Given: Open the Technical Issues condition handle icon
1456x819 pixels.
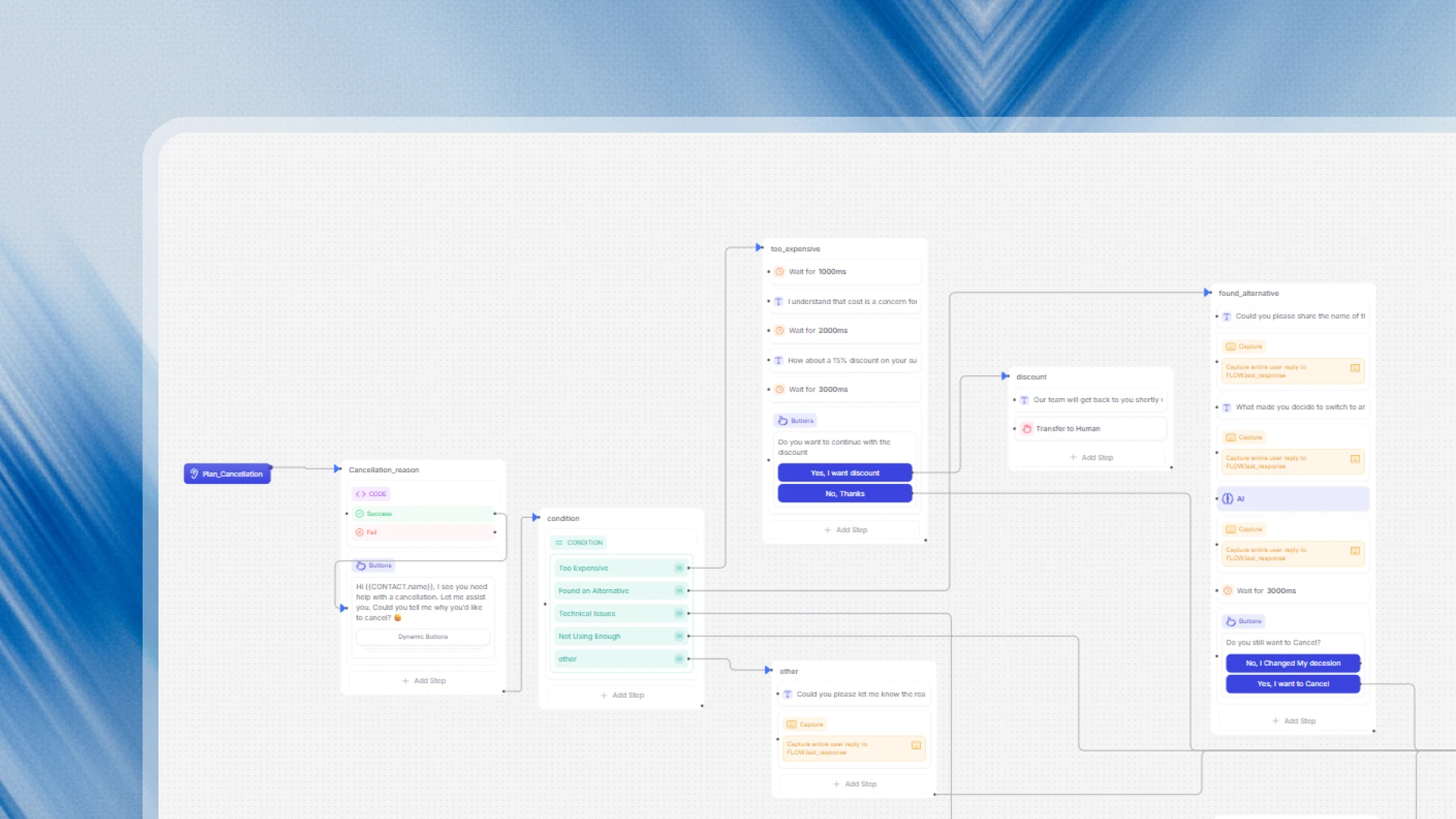Looking at the screenshot, I should (679, 613).
